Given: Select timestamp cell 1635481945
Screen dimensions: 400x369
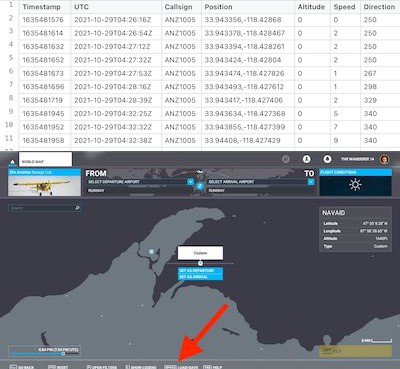Looking at the screenshot, I should click(x=45, y=114).
